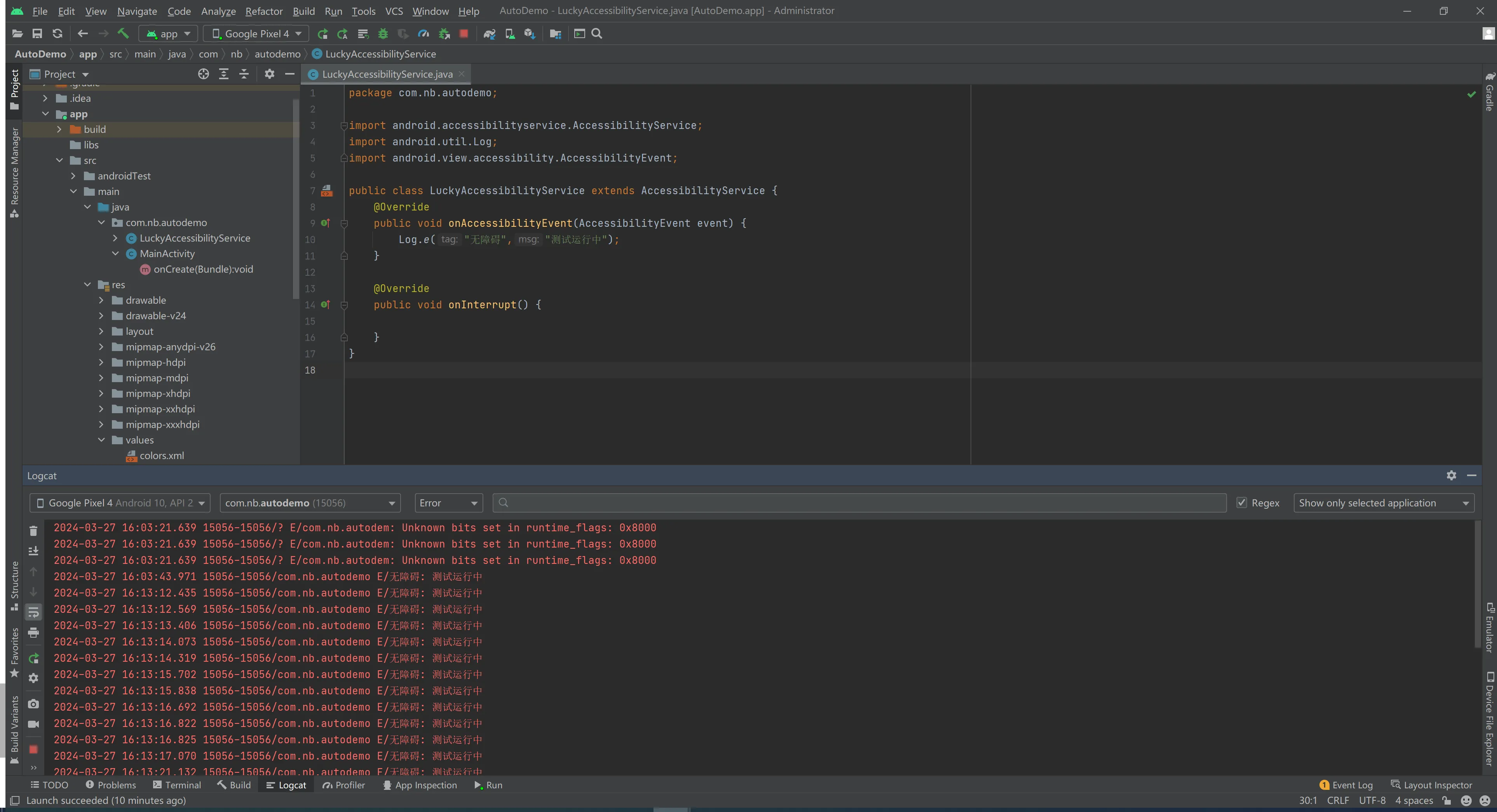Open the Navigate menu
The height and width of the screenshot is (812, 1497).
[137, 11]
